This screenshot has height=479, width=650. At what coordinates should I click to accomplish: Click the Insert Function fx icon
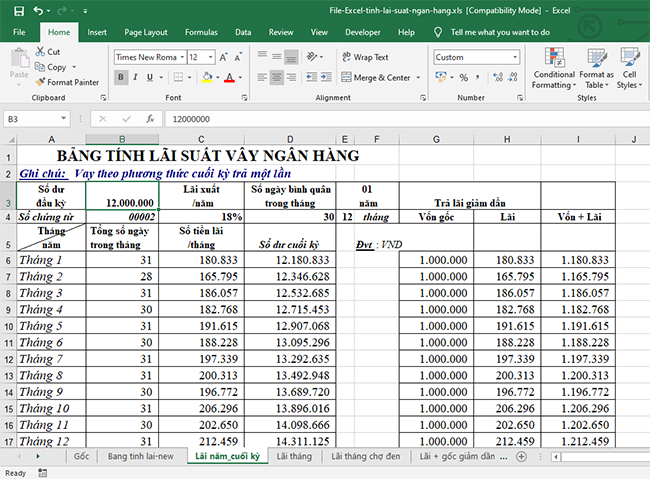[x=150, y=118]
